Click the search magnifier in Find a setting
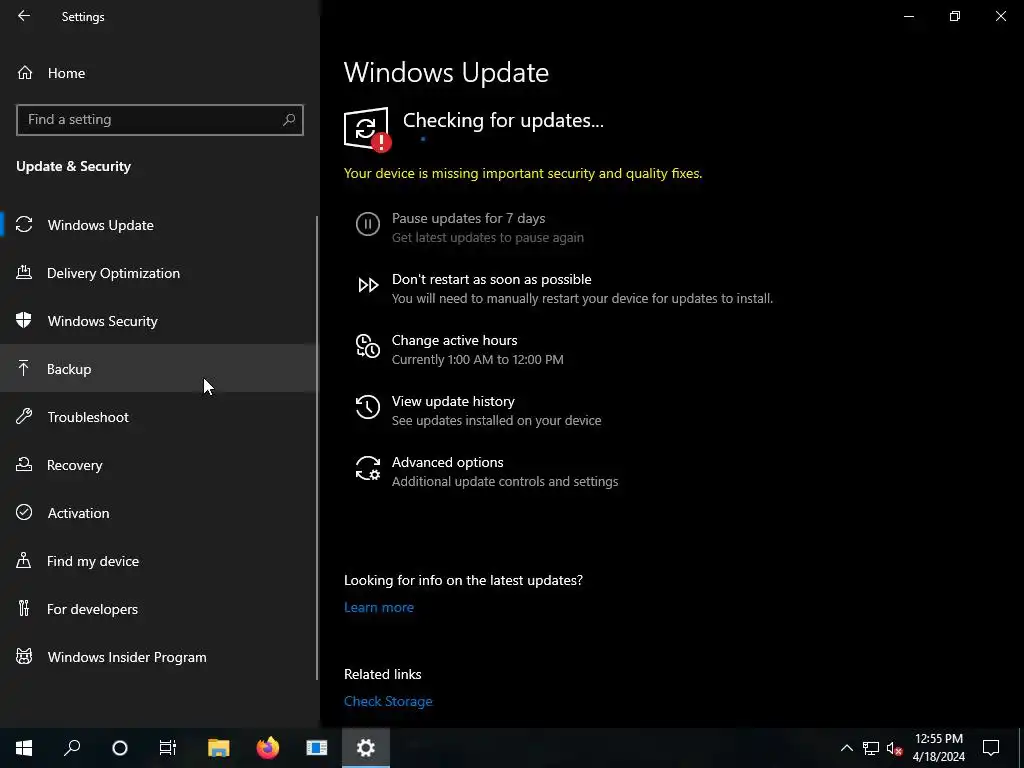Viewport: 1024px width, 768px height. [289, 120]
